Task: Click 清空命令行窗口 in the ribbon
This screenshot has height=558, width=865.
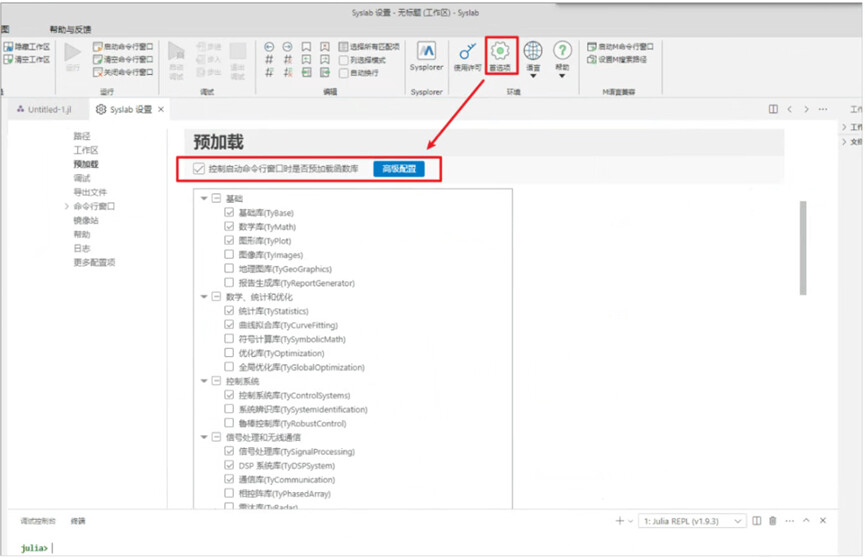Action: pyautogui.click(x=123, y=60)
